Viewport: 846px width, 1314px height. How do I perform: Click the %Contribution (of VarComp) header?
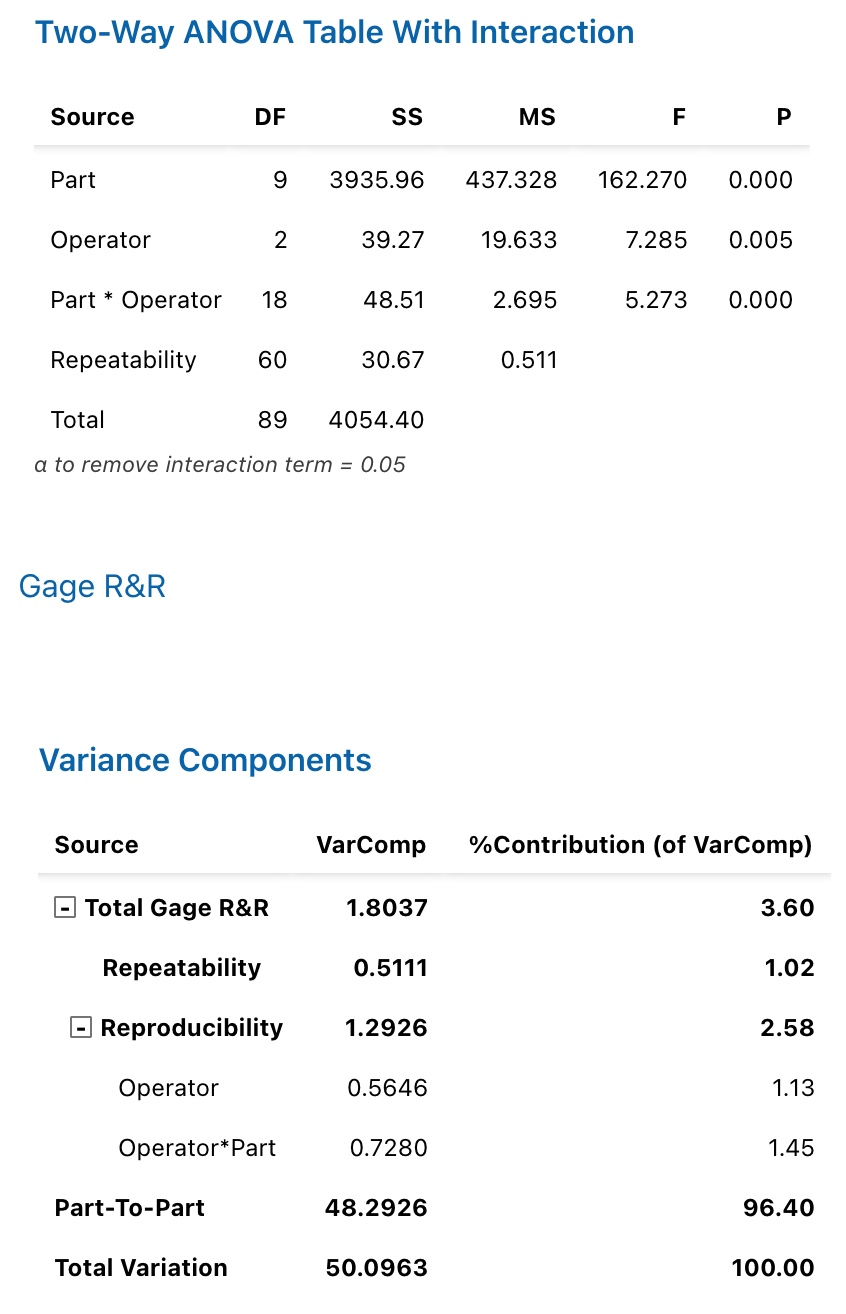pyautogui.click(x=640, y=845)
